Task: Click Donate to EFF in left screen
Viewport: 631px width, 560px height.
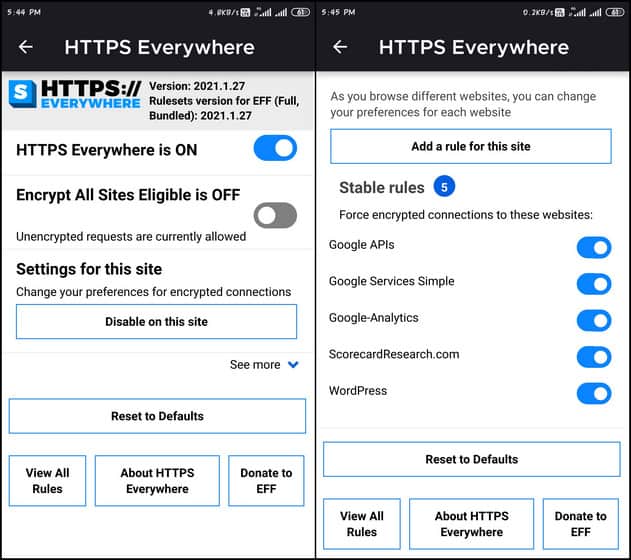Action: [x=266, y=481]
